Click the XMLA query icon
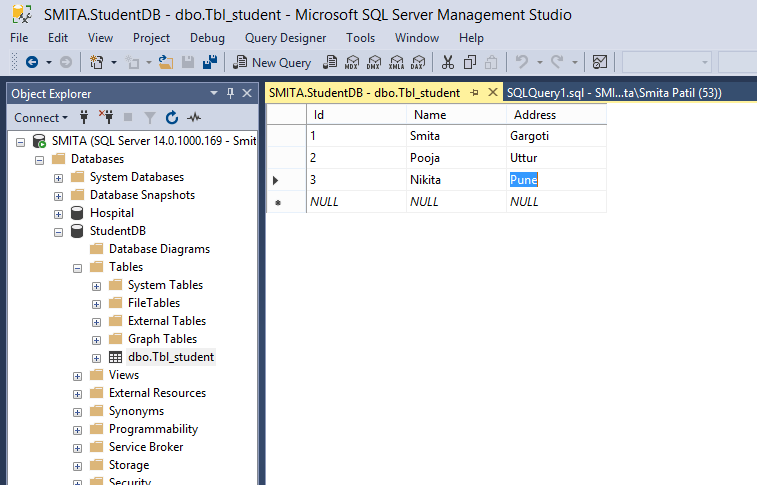This screenshot has width=757, height=485. coord(396,62)
